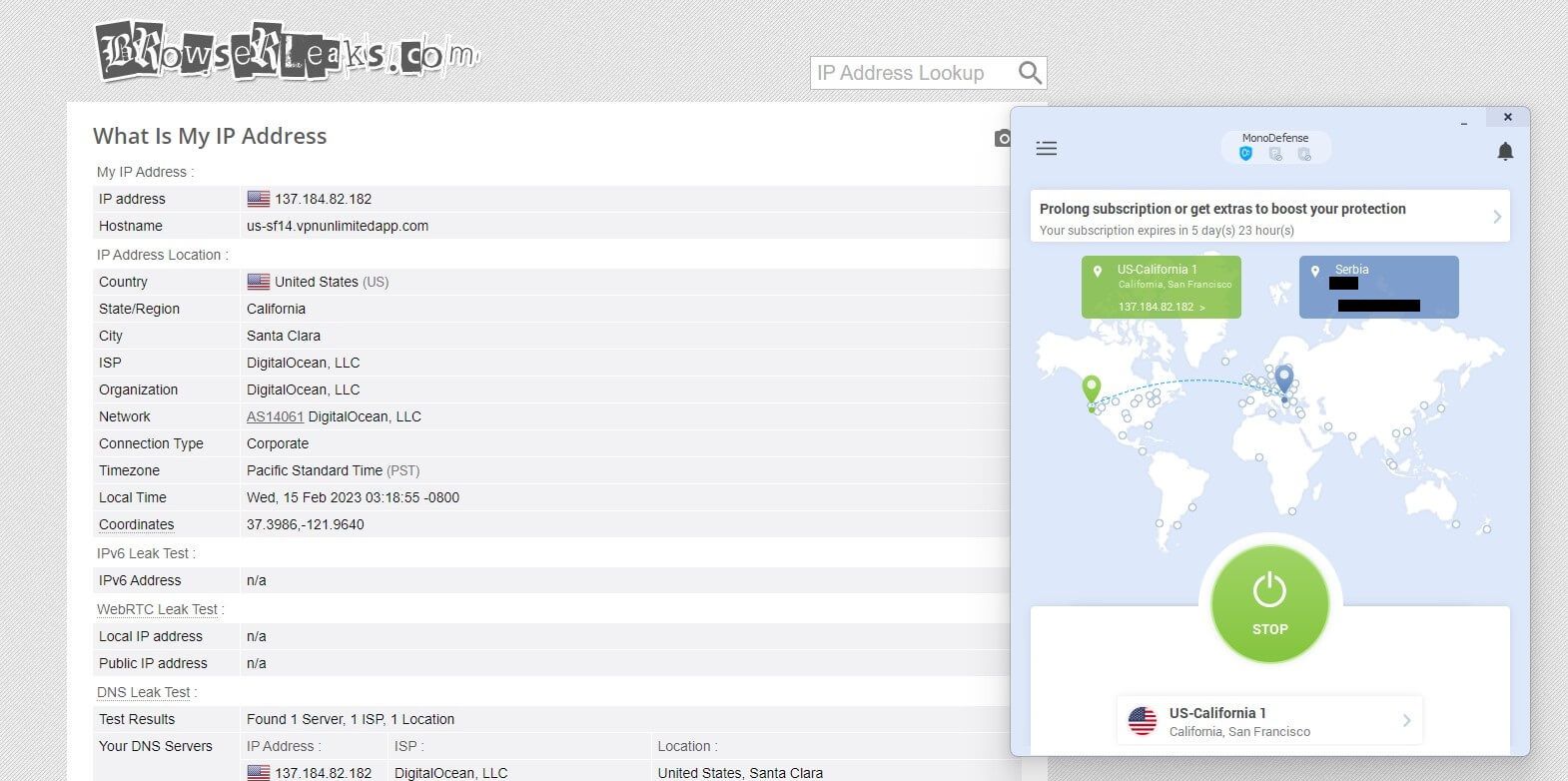Click the camera screenshot icon on BrowserLeaks
This screenshot has width=1568, height=781.
(x=1003, y=138)
